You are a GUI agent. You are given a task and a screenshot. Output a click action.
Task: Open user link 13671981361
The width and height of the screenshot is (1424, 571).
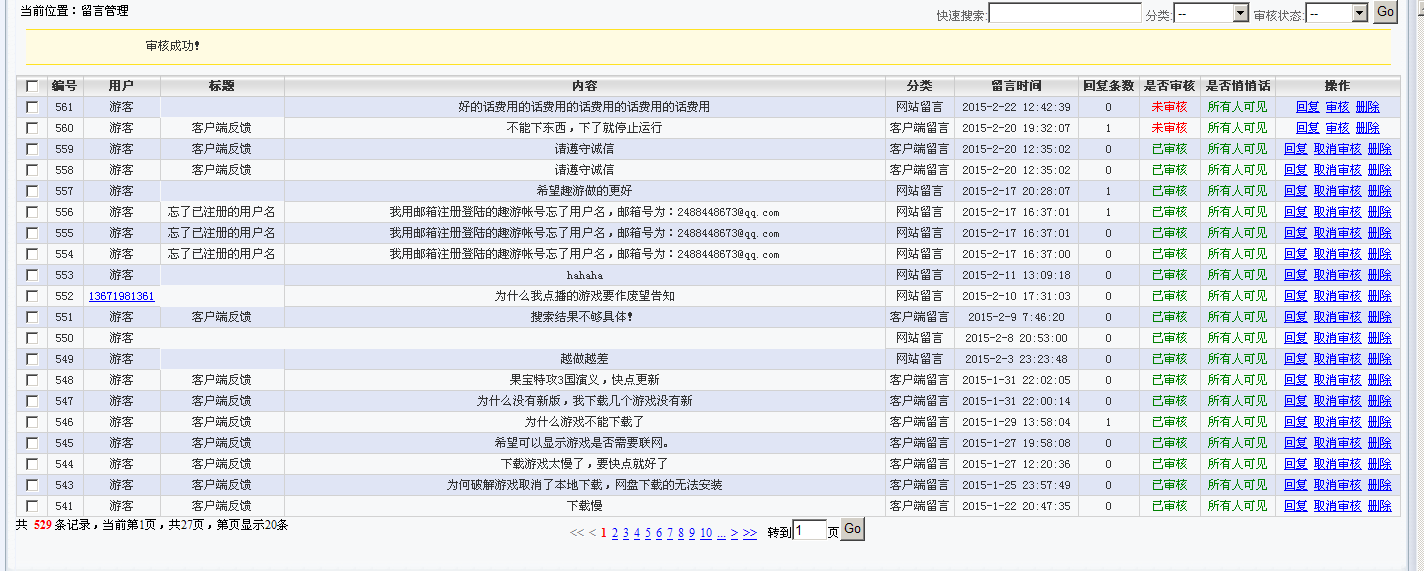121,296
